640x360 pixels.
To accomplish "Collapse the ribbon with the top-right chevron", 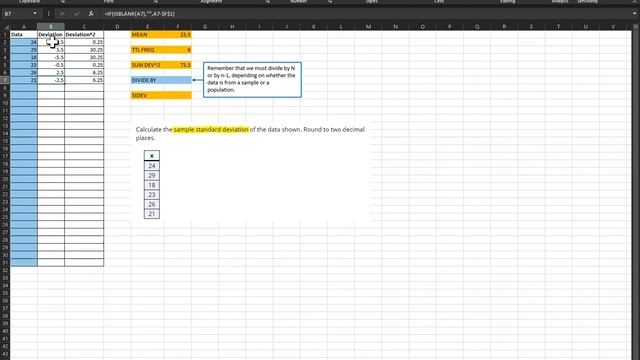I will tap(634, 2).
